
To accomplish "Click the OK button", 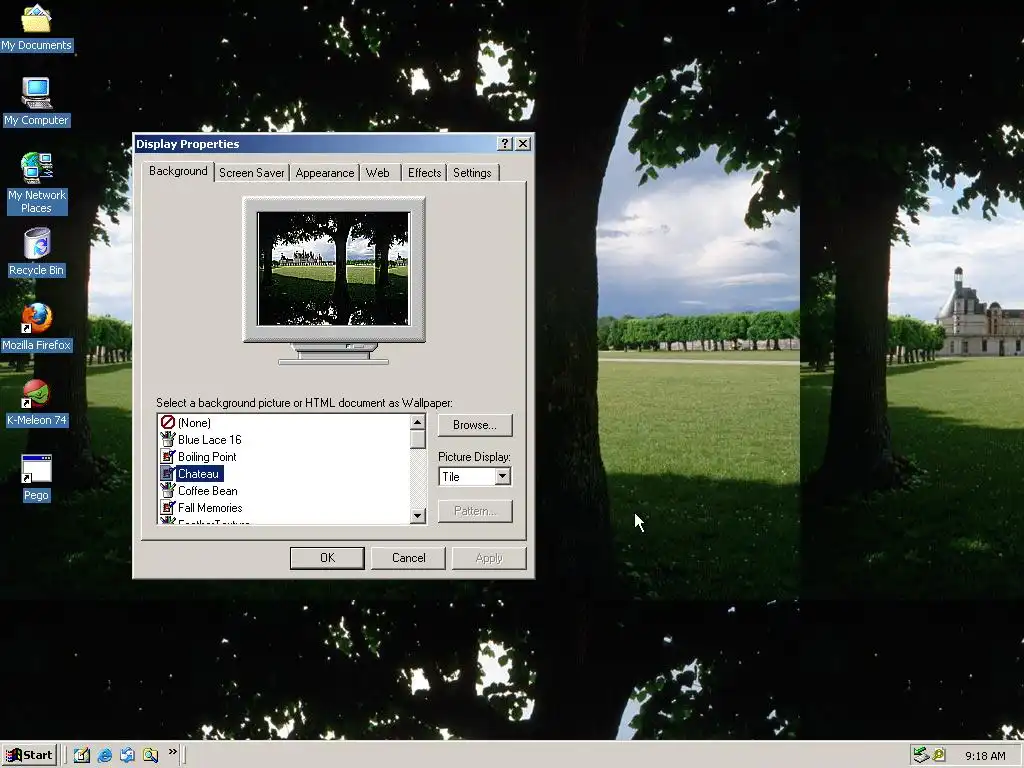I will (x=327, y=558).
